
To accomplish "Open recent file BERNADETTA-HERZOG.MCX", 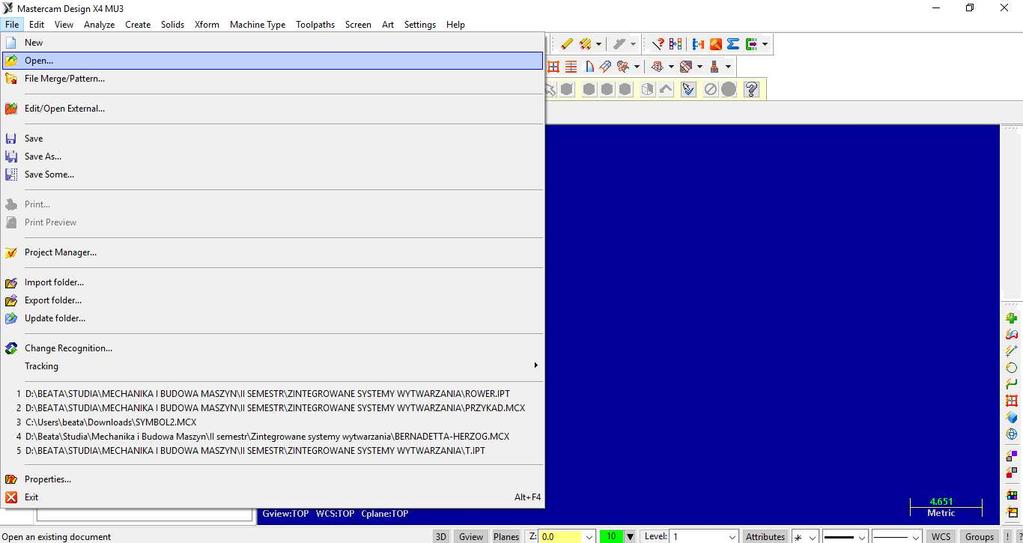I will click(273, 437).
